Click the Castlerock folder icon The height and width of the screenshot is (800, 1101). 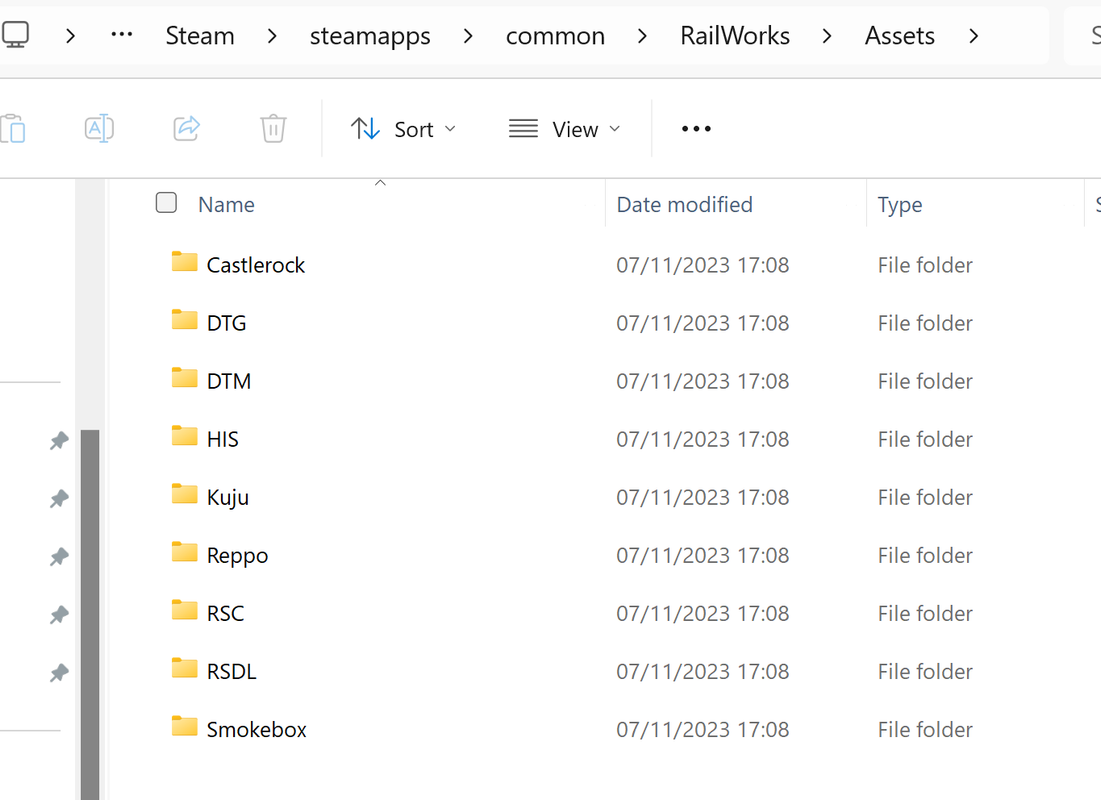click(185, 262)
